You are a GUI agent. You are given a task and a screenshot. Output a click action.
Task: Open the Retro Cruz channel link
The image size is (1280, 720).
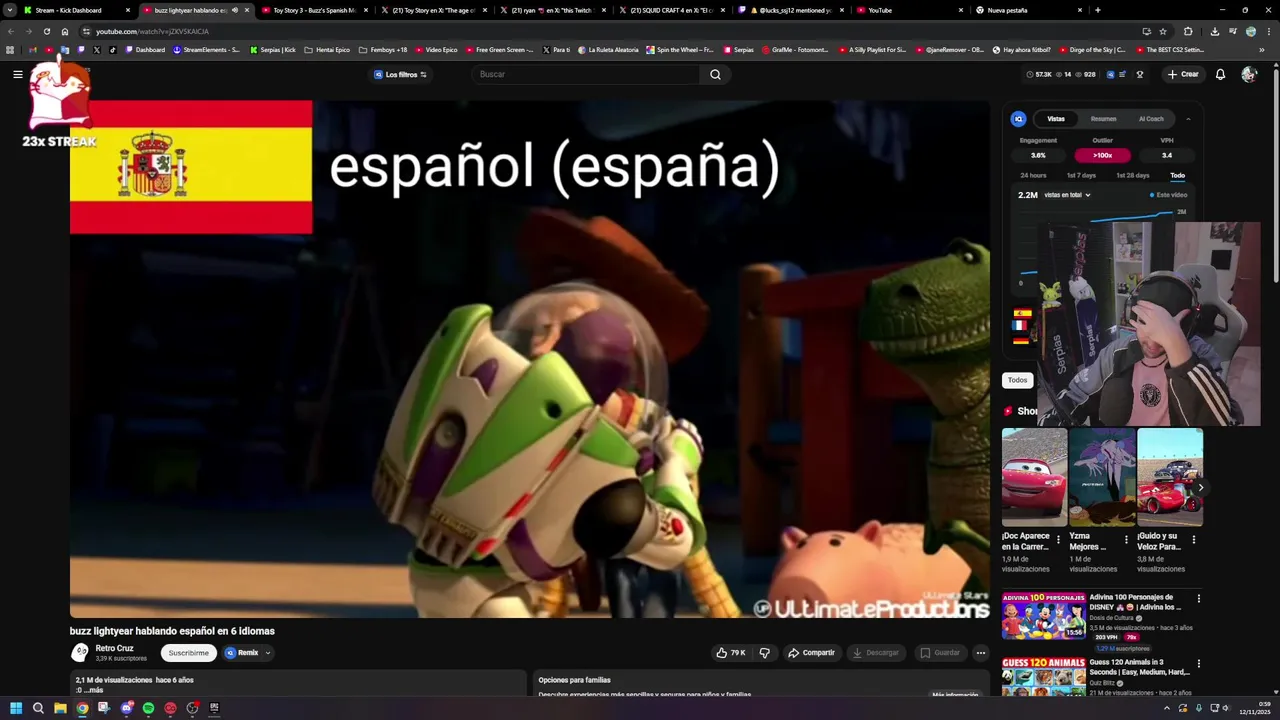click(114, 648)
